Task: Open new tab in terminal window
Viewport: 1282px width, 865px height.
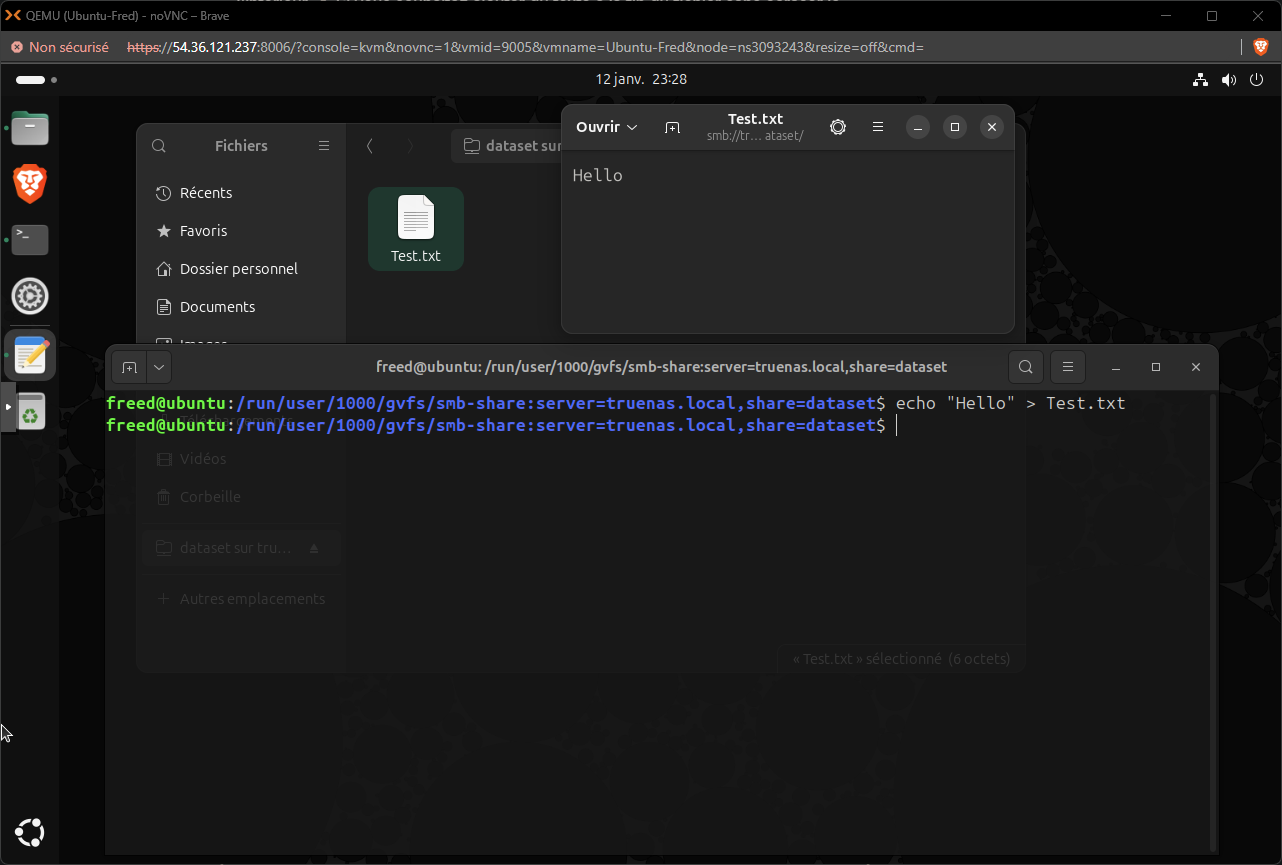Action: coord(129,367)
